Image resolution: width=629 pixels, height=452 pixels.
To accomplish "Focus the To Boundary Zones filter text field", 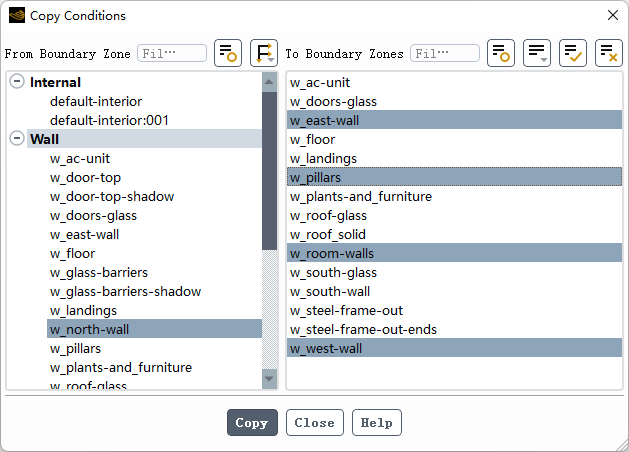I will [444, 53].
